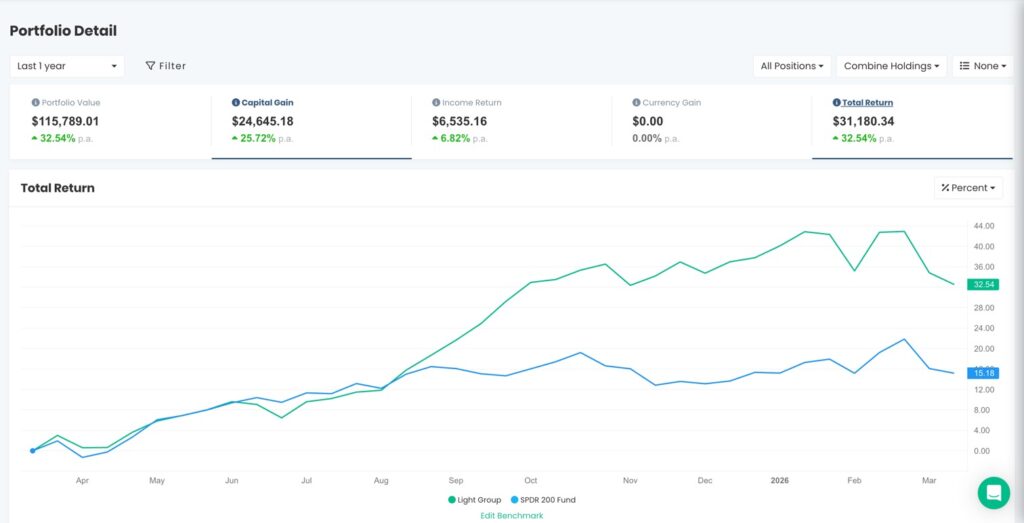Click the list icon in None dropdown

(964, 66)
